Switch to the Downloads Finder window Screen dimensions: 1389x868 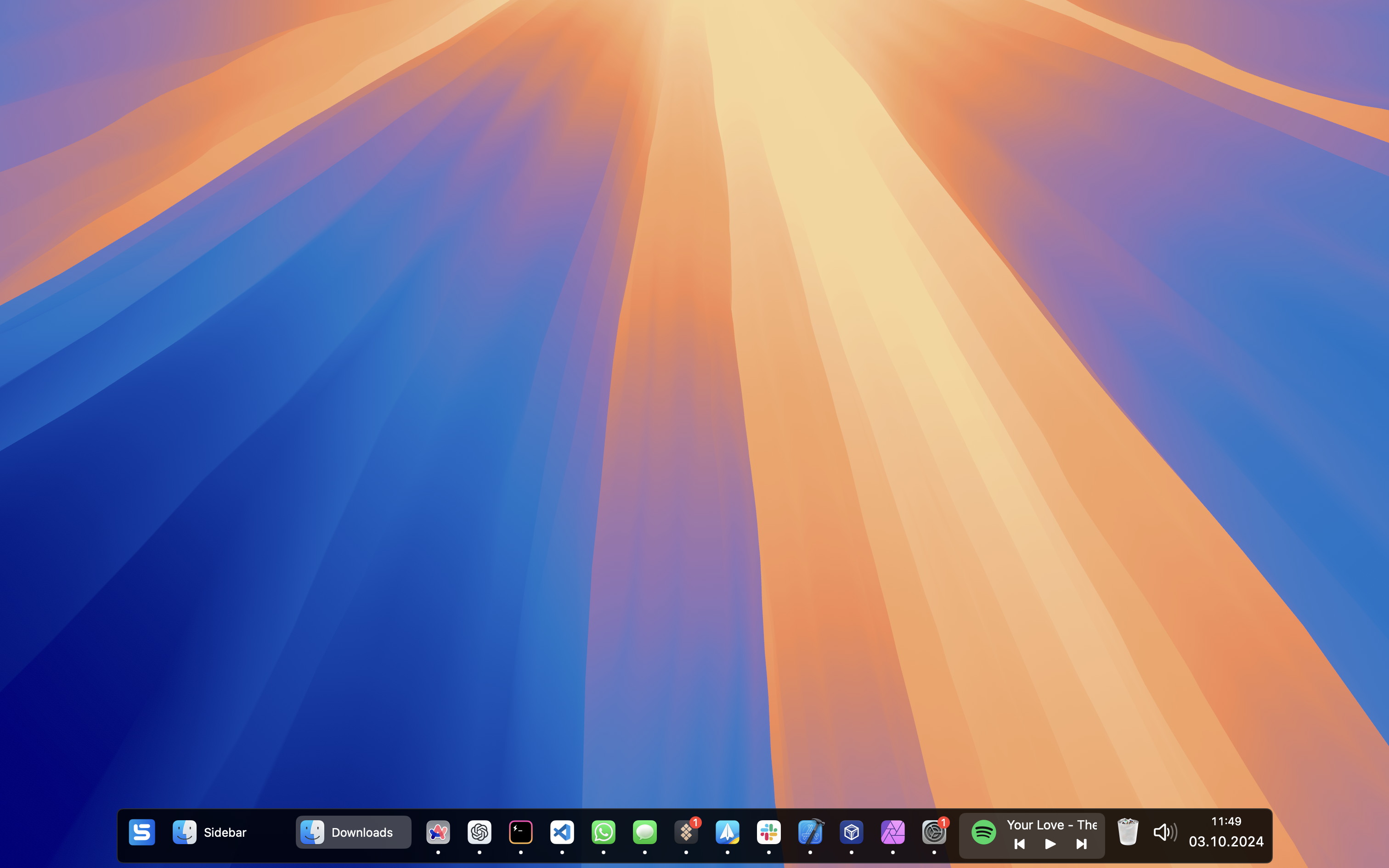(353, 832)
